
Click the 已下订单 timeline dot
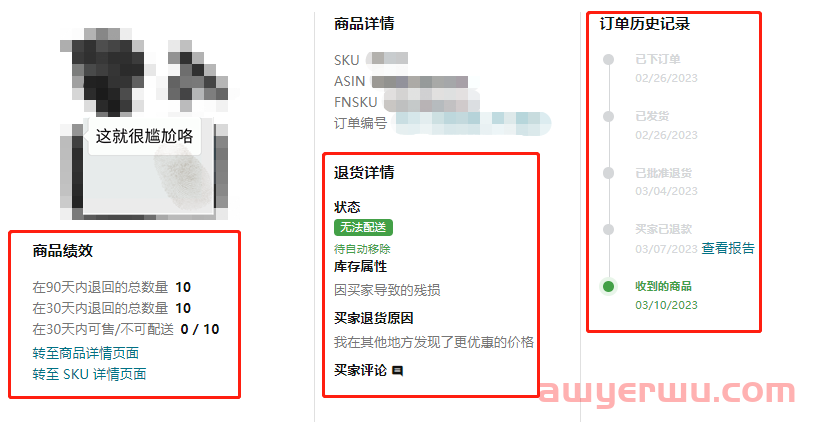pos(608,60)
